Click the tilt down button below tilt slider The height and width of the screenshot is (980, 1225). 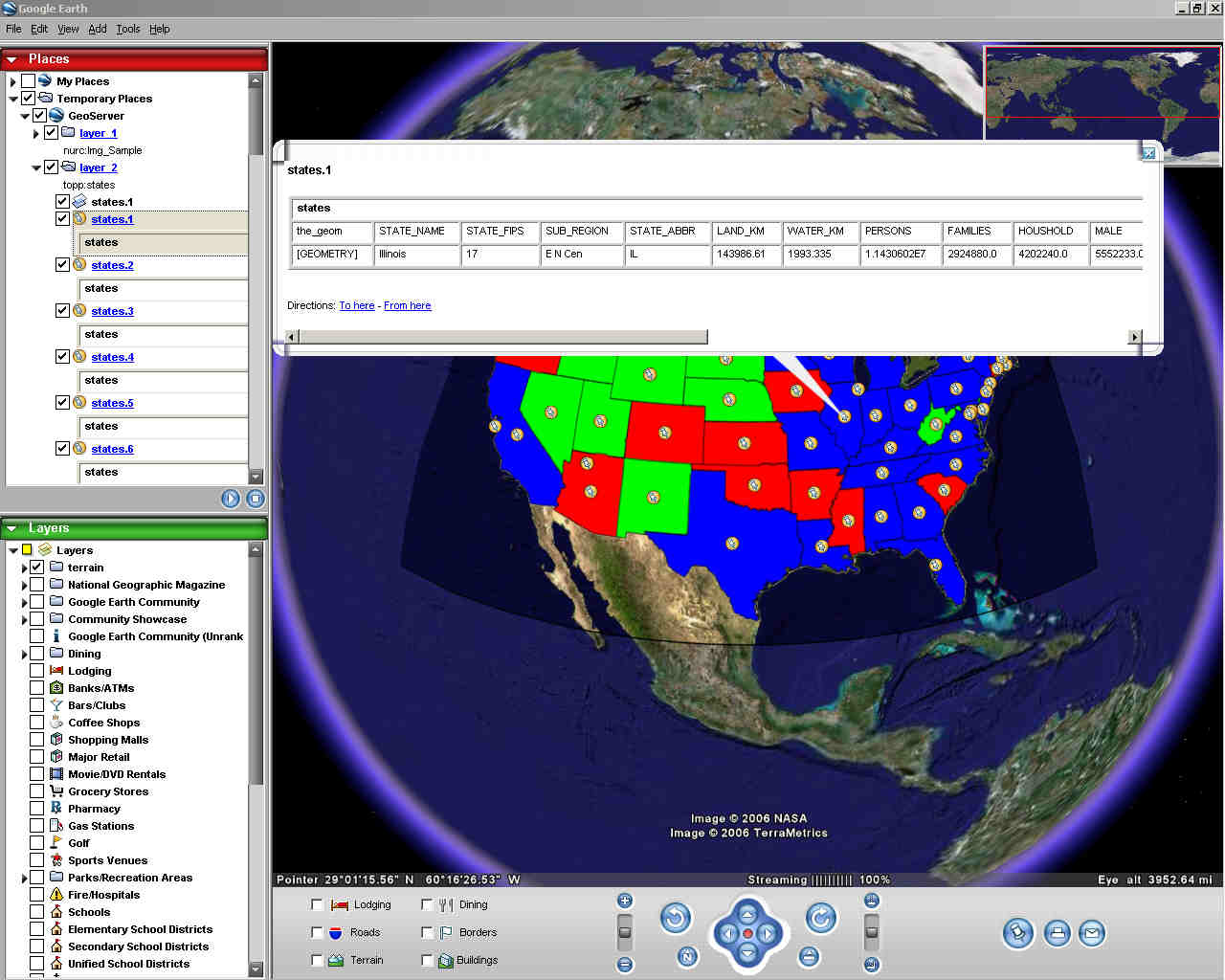click(x=871, y=964)
